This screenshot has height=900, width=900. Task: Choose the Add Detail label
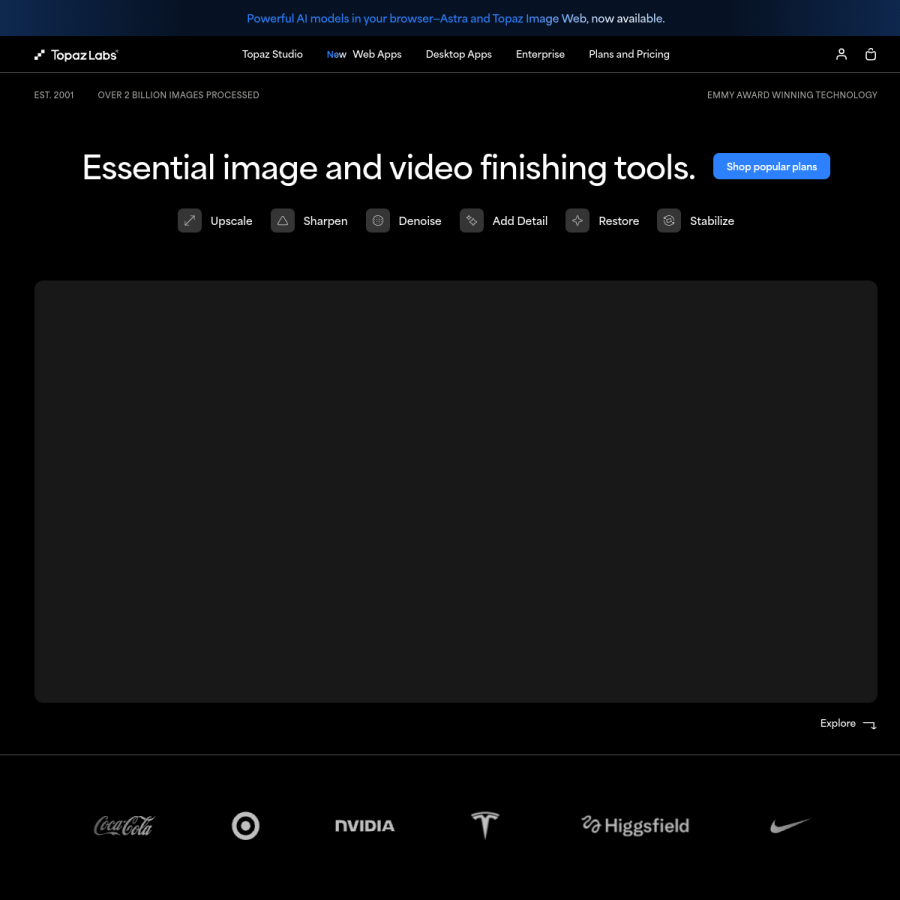(x=520, y=221)
